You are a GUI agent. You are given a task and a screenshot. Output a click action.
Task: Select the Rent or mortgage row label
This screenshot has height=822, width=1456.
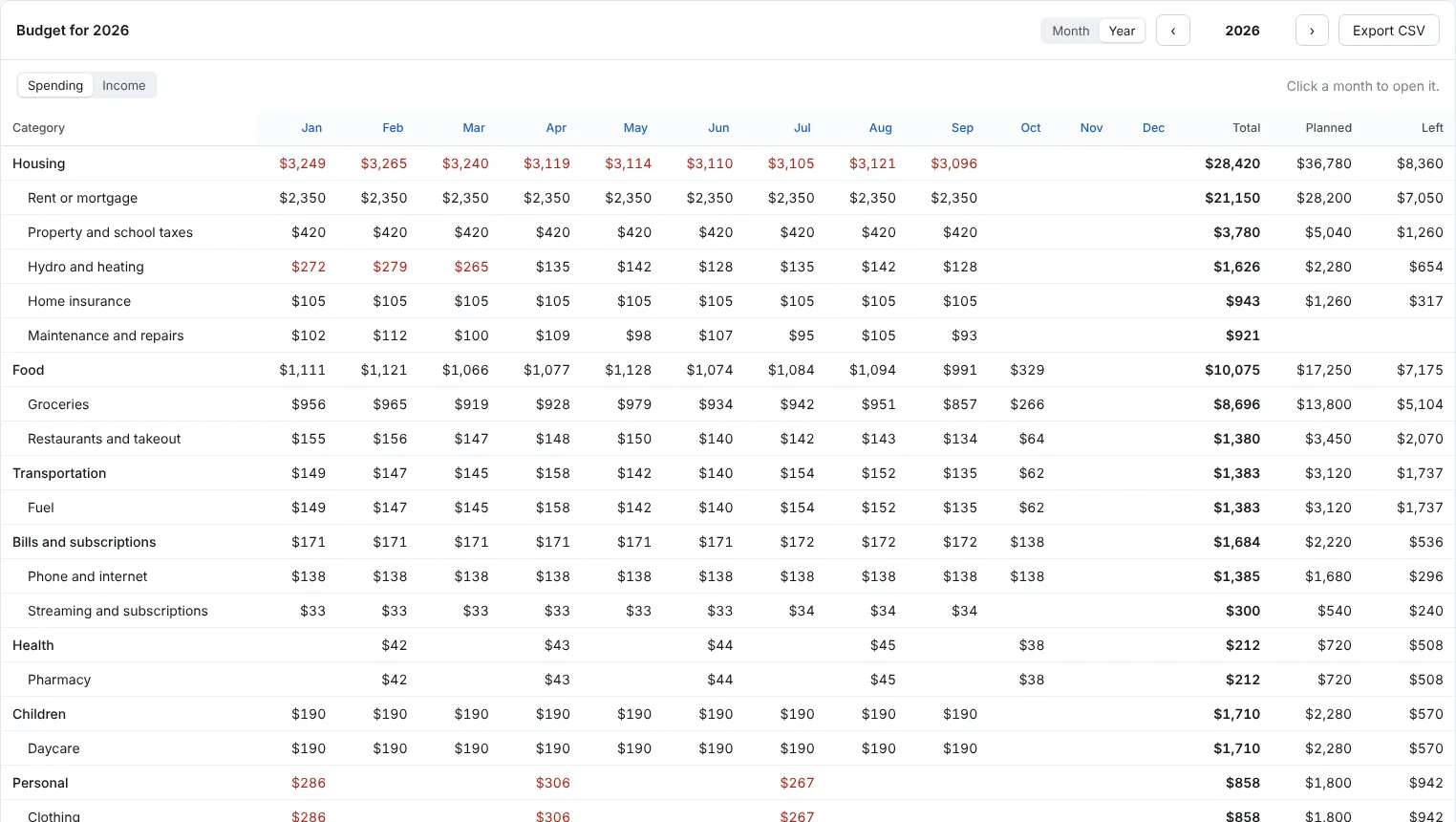(82, 198)
